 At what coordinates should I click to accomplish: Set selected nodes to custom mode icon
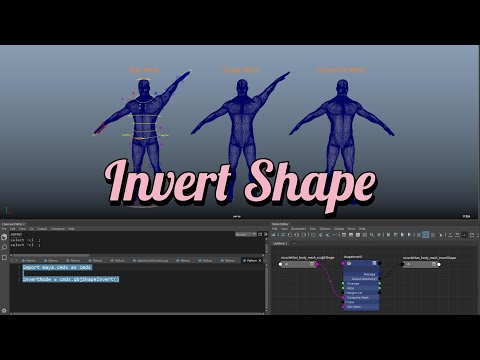pyautogui.click(x=365, y=235)
